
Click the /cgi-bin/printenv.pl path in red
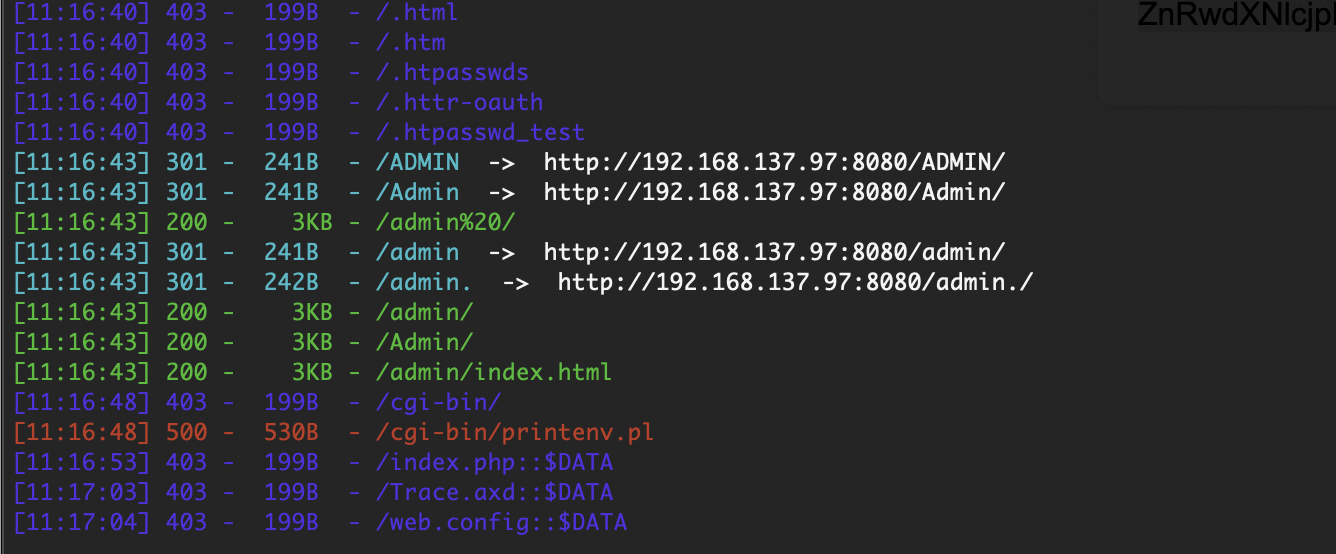click(x=515, y=432)
